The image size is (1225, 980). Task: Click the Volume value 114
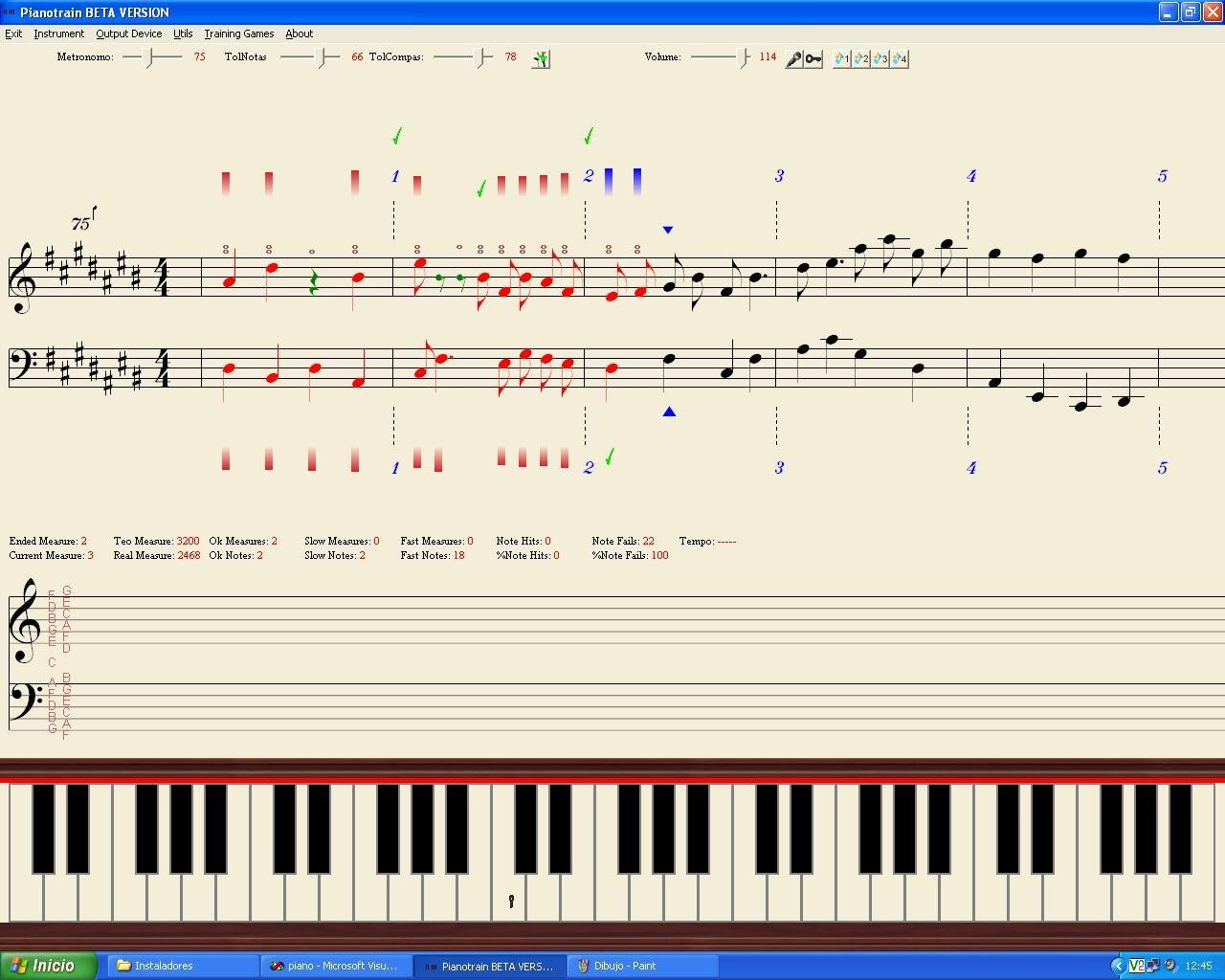(x=768, y=57)
